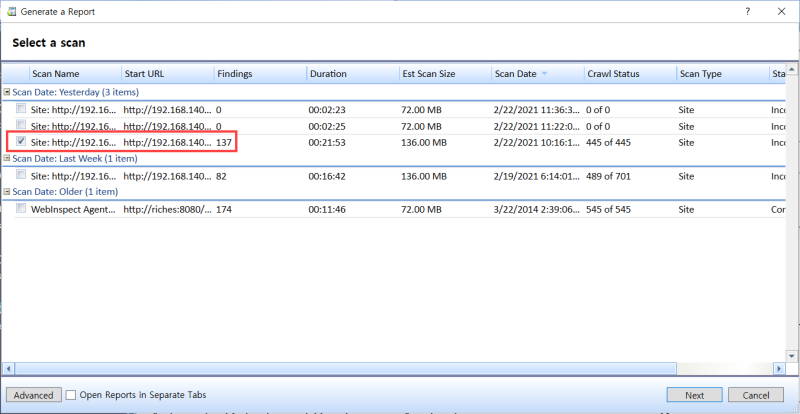Uncheck the scan with 137 findings
This screenshot has height=414, width=800.
click(x=21, y=142)
